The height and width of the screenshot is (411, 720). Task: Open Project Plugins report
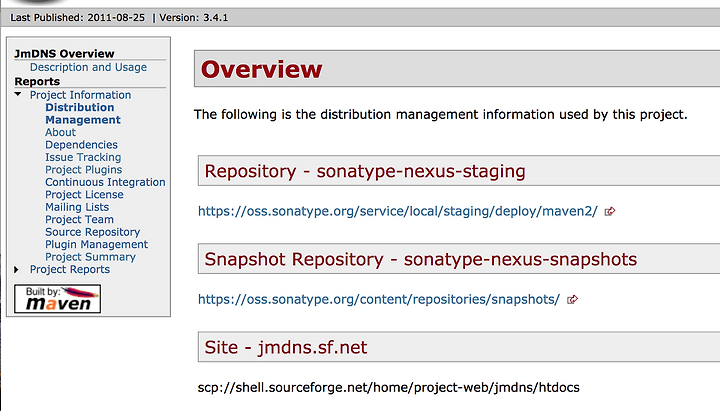coord(84,169)
